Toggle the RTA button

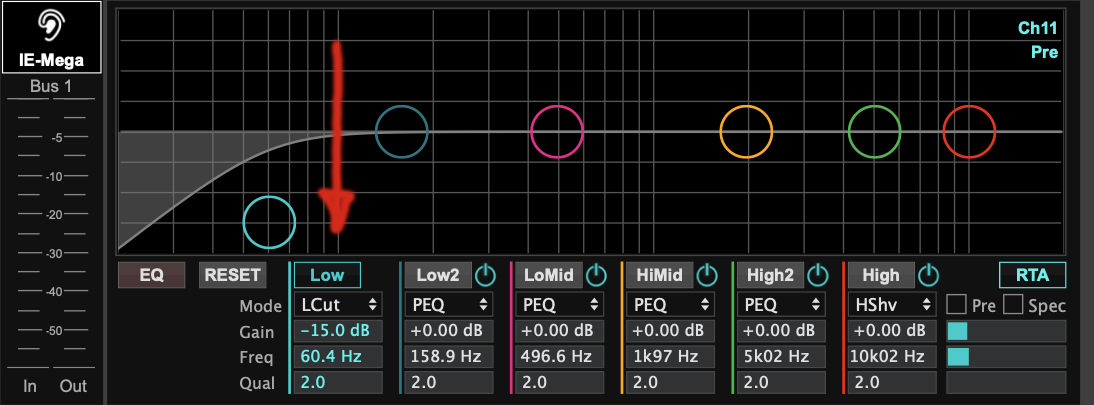click(1033, 275)
